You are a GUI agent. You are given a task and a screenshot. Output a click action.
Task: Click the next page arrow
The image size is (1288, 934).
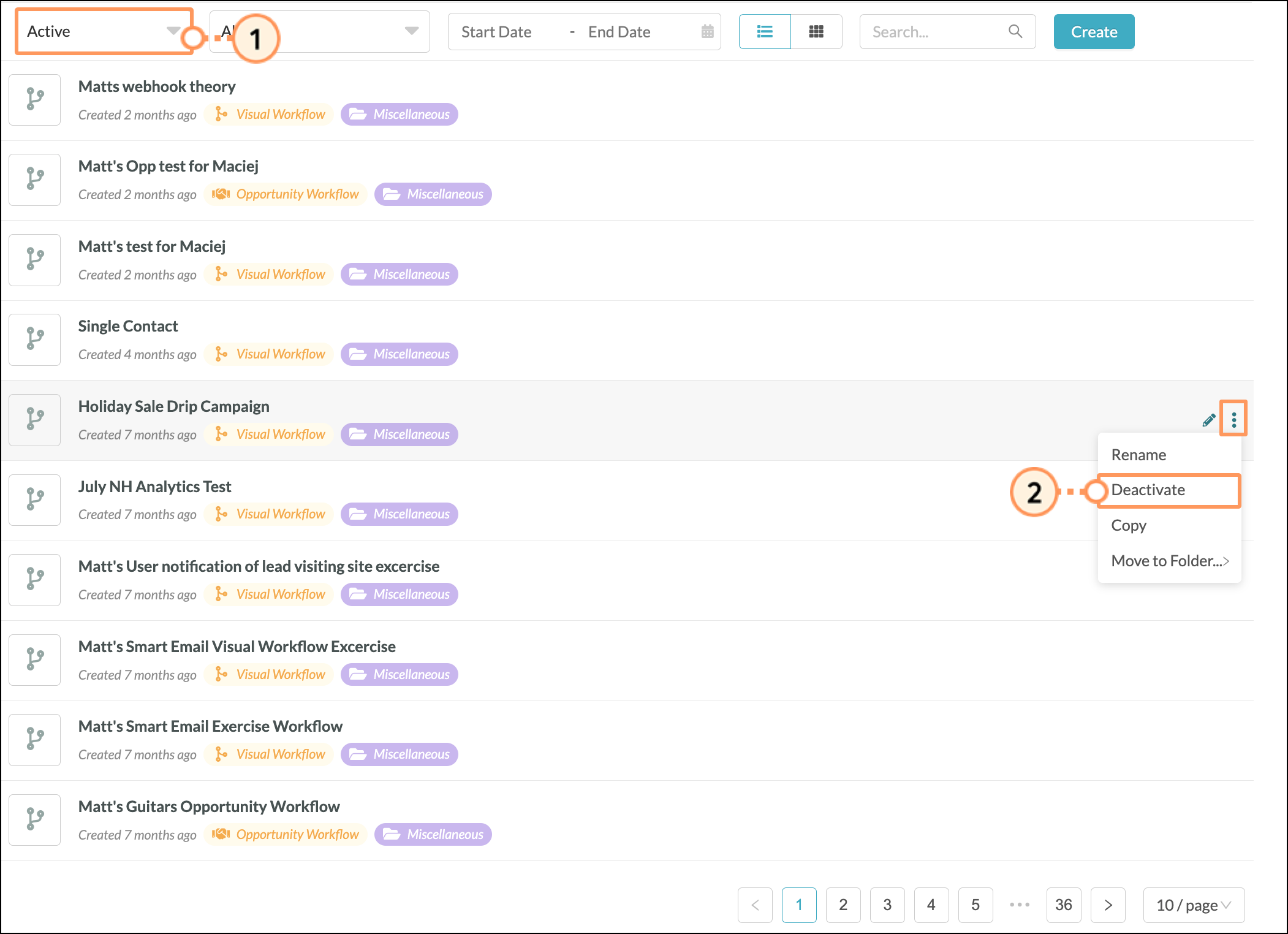[x=1108, y=905]
